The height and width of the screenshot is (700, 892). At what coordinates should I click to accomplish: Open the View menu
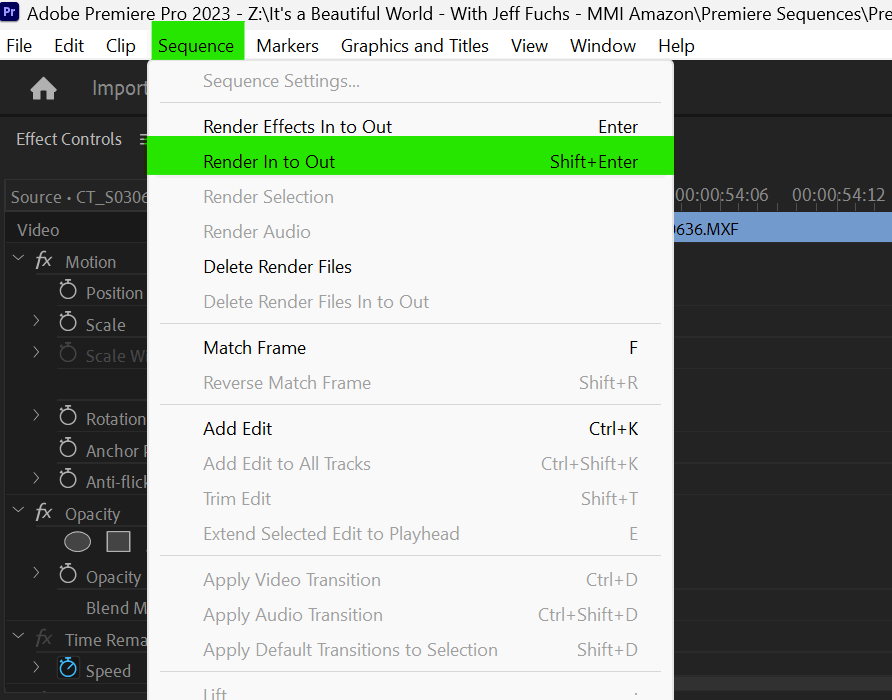tap(529, 46)
